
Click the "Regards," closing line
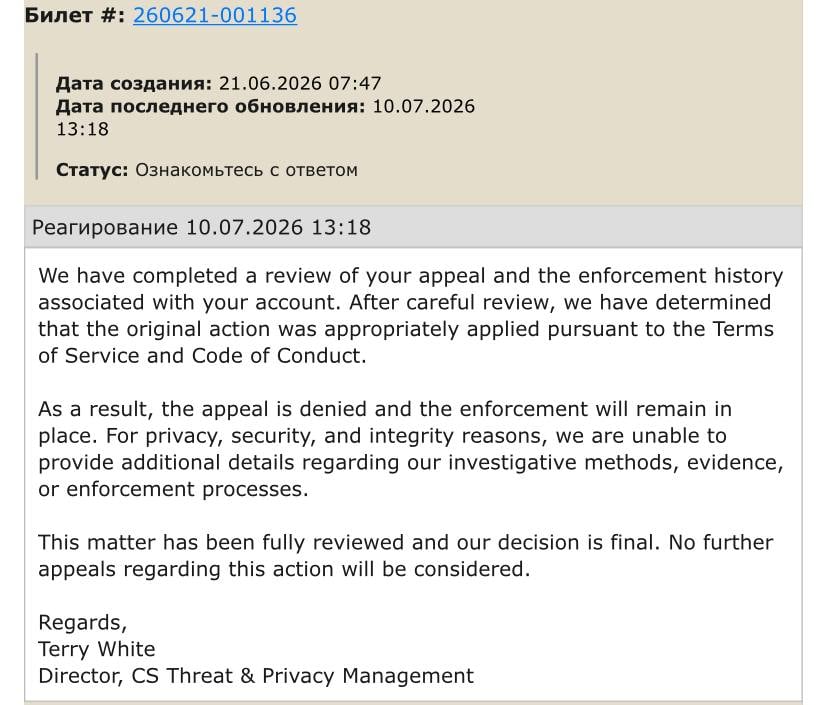tap(82, 623)
